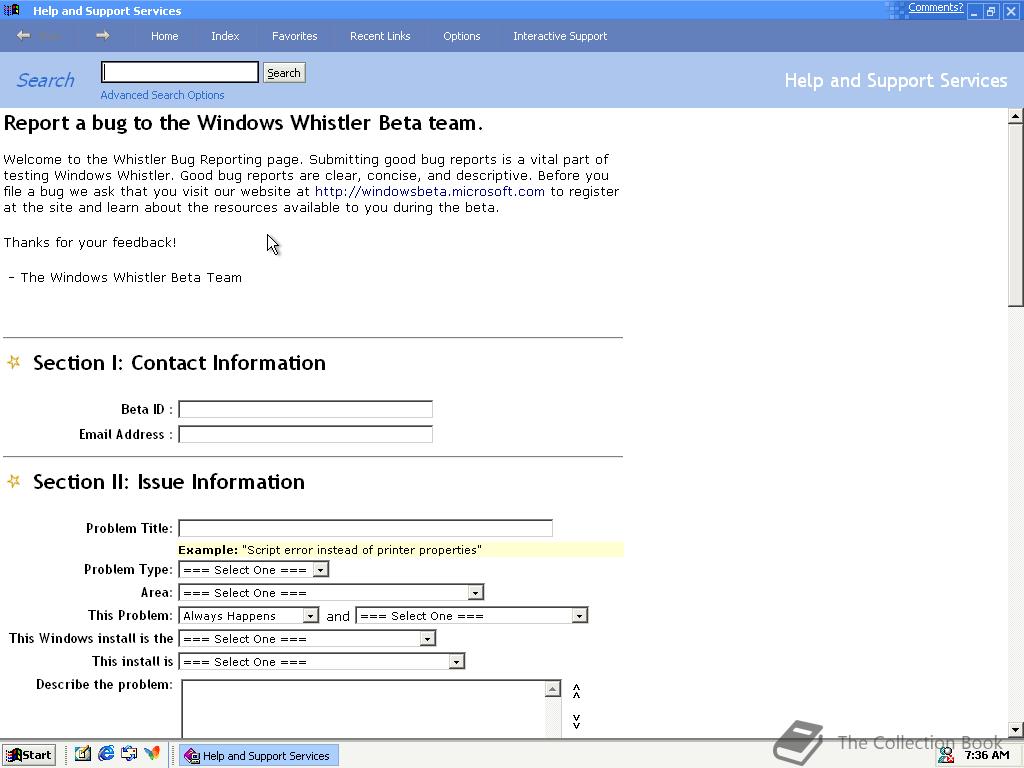Enlarge the description box with the down caret

pos(577,721)
